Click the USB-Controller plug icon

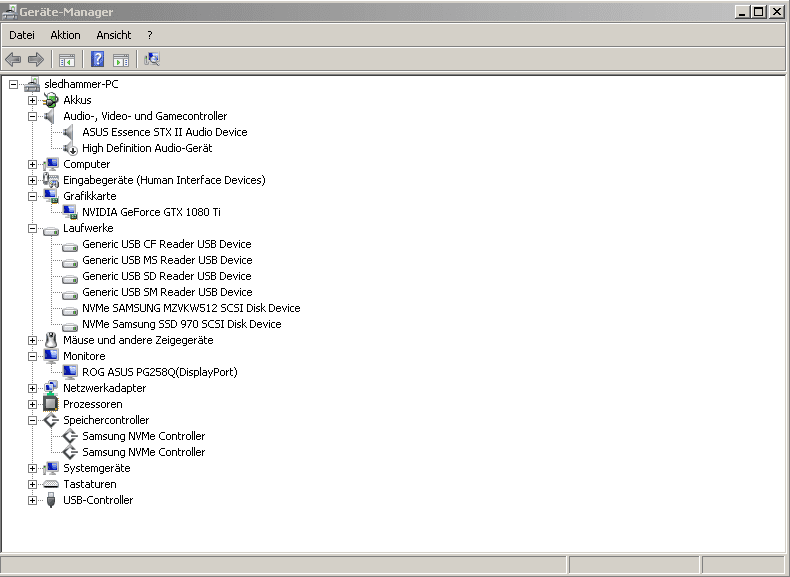coord(50,500)
